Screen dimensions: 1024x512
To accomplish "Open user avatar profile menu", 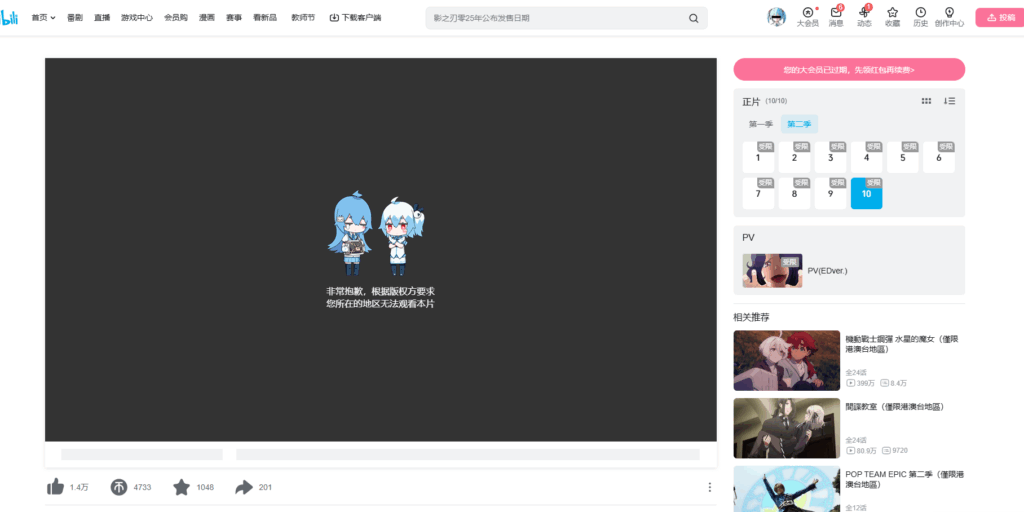I will point(776,17).
